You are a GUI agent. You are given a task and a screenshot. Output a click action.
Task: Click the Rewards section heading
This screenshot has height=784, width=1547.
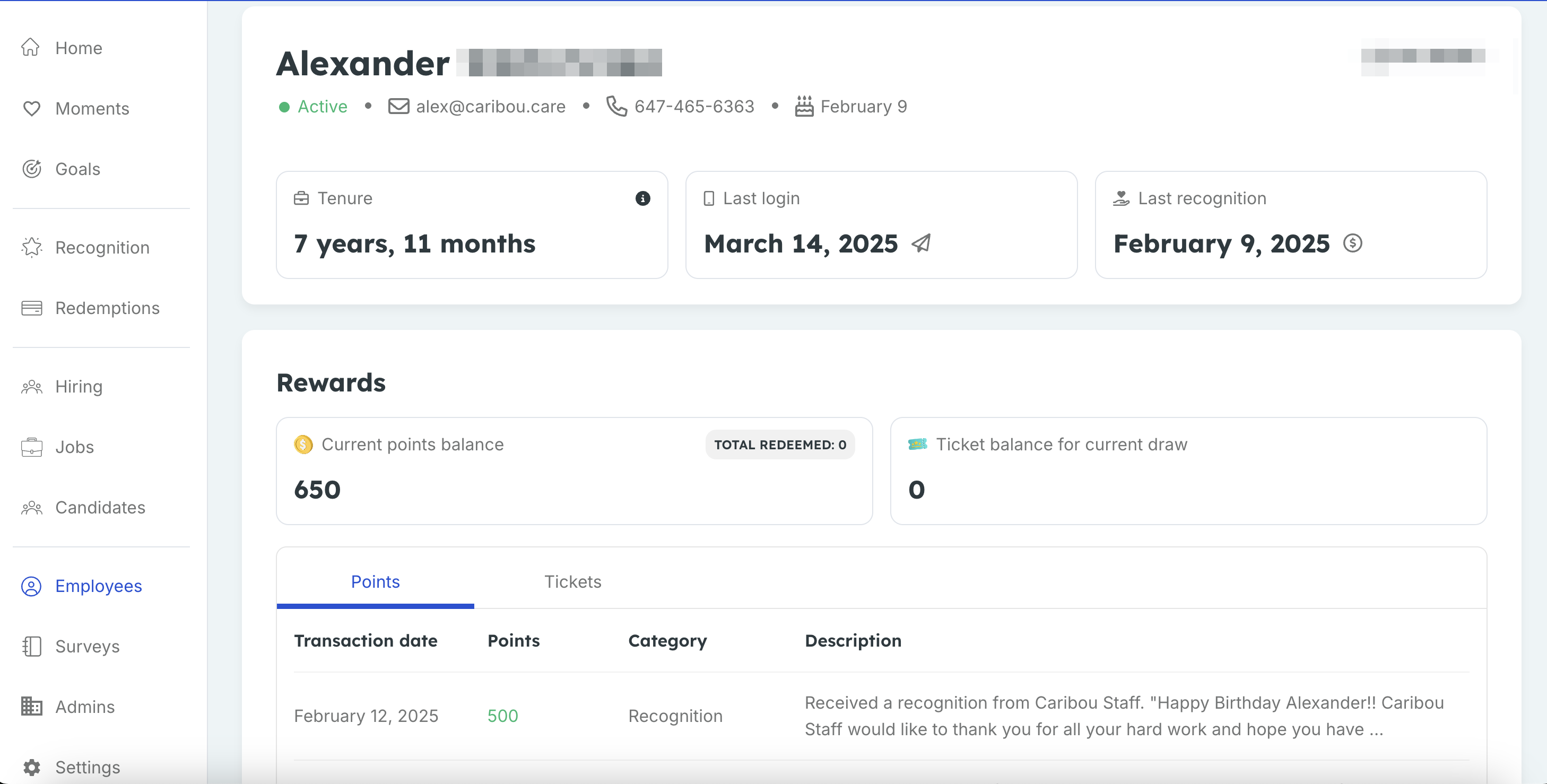pyautogui.click(x=331, y=382)
